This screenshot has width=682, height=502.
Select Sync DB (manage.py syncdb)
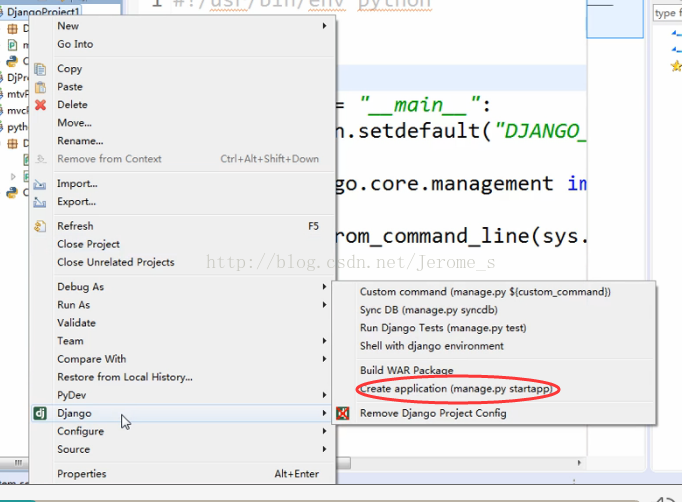(x=429, y=310)
